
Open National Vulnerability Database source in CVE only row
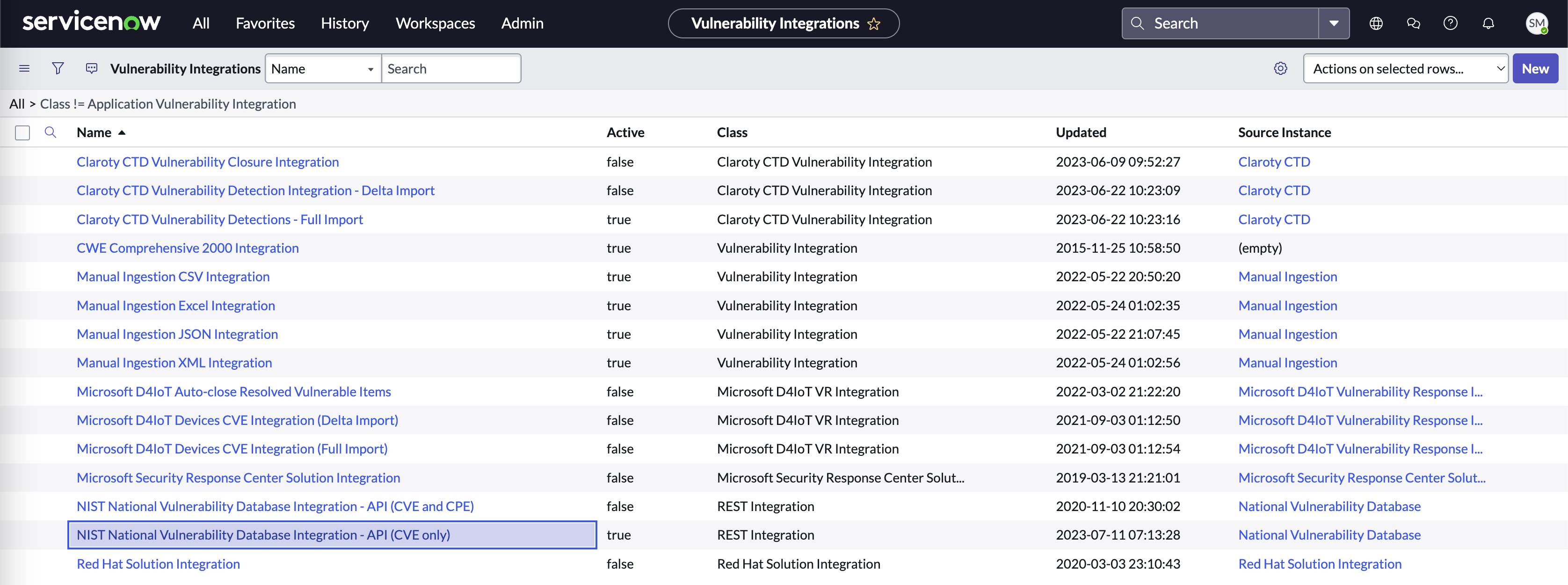(x=1329, y=534)
